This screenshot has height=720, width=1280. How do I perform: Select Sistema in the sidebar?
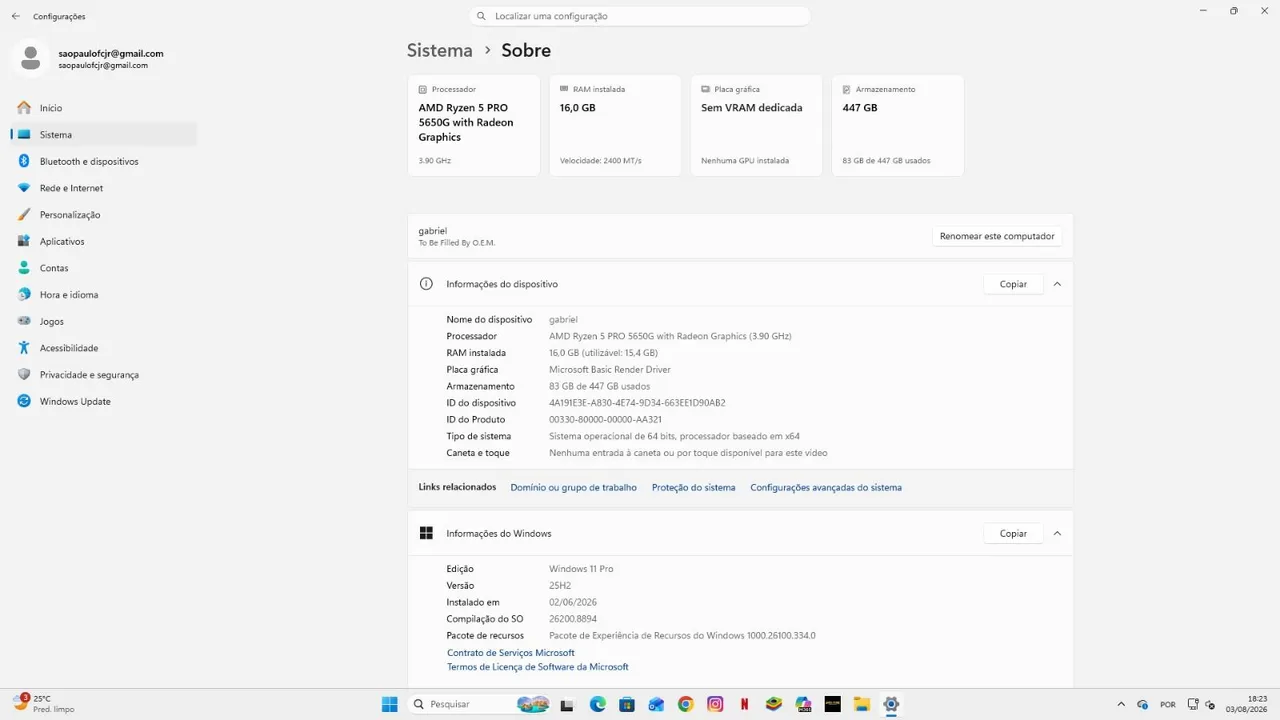click(x=104, y=134)
